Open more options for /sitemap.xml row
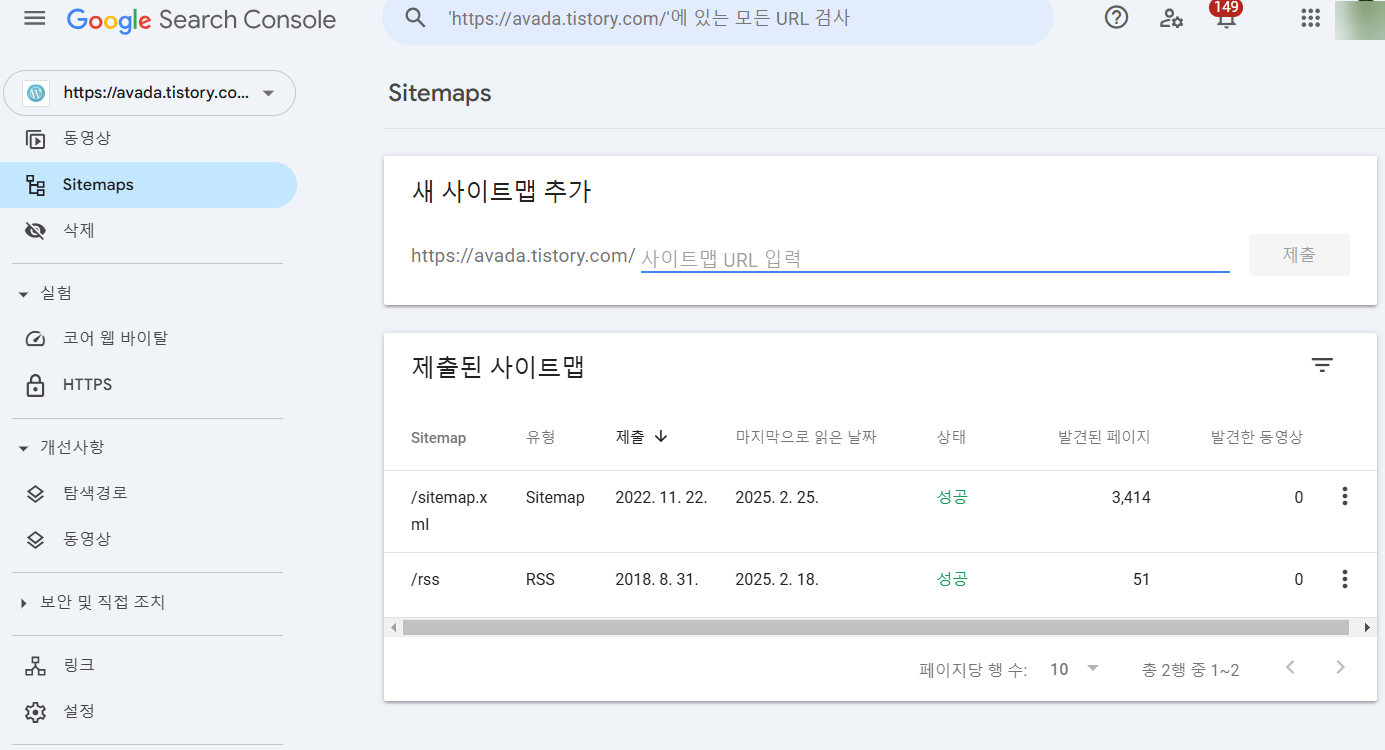 (x=1345, y=496)
